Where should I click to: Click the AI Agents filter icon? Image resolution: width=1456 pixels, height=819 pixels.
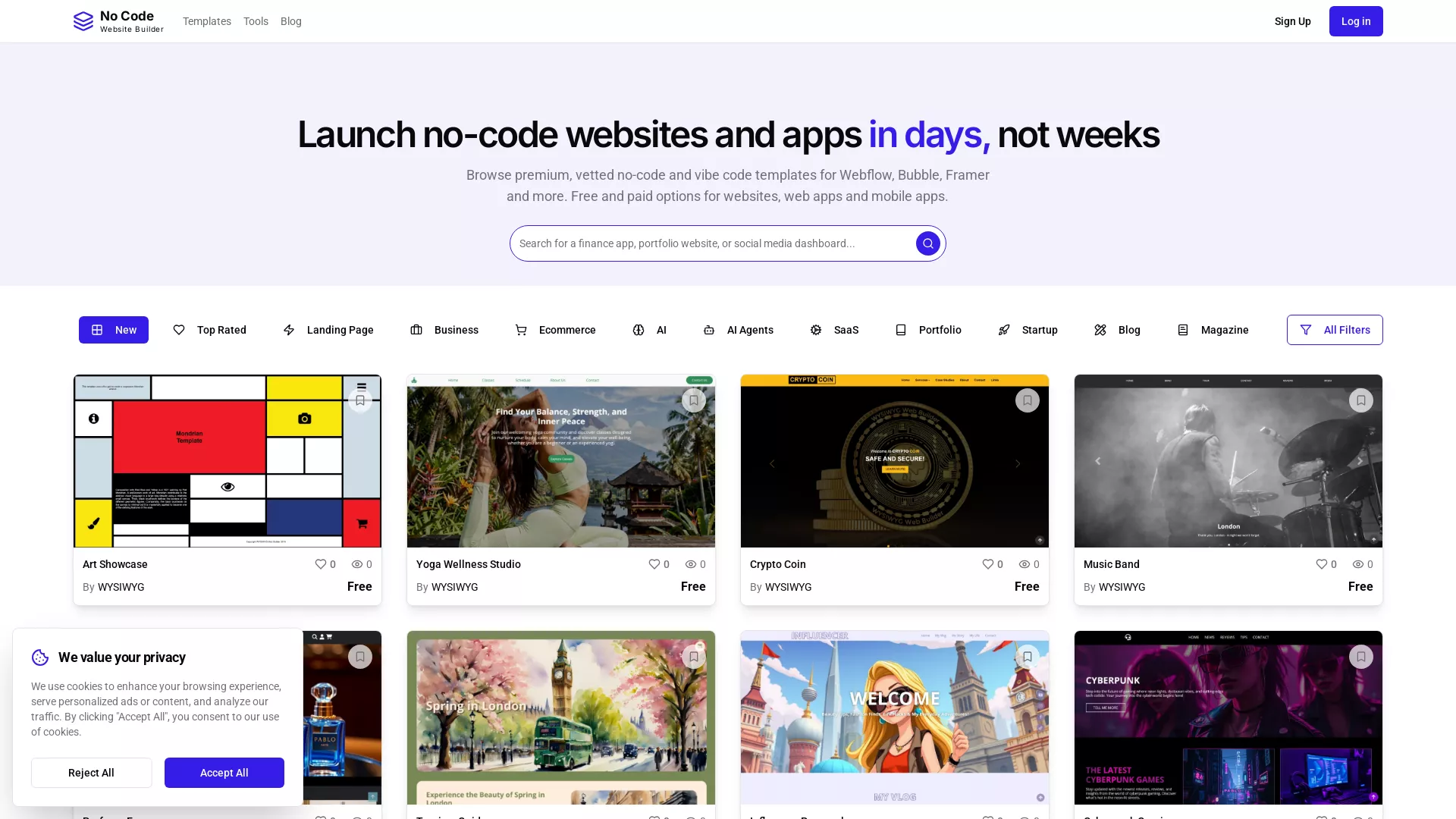coord(709,330)
